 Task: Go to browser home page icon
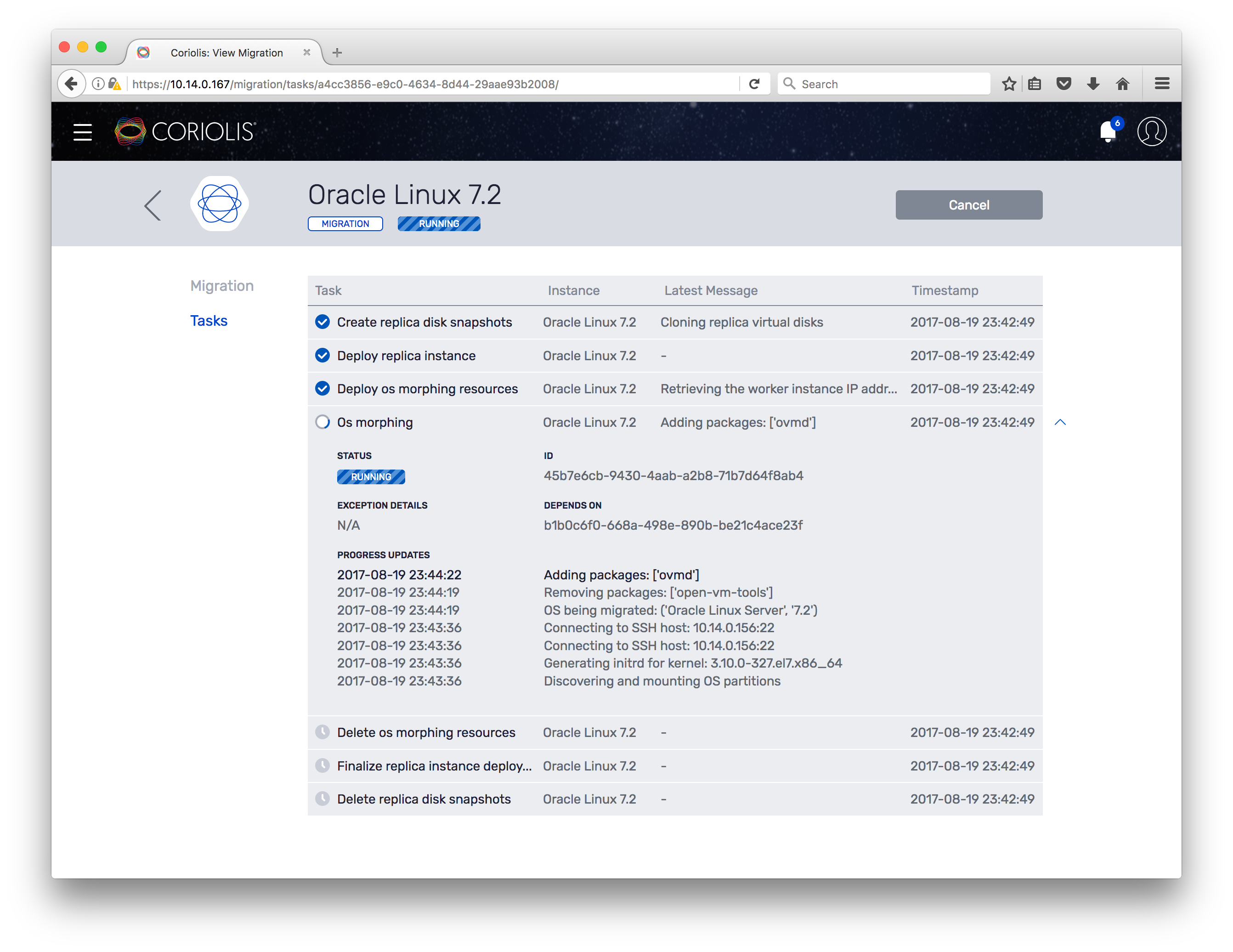(x=1122, y=84)
